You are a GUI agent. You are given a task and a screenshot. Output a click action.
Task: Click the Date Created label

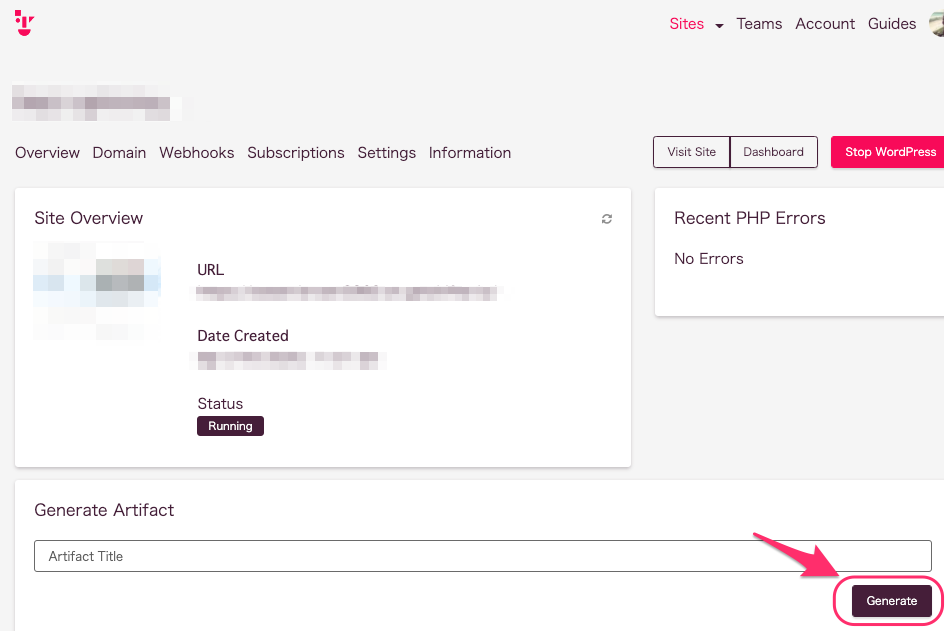click(243, 336)
